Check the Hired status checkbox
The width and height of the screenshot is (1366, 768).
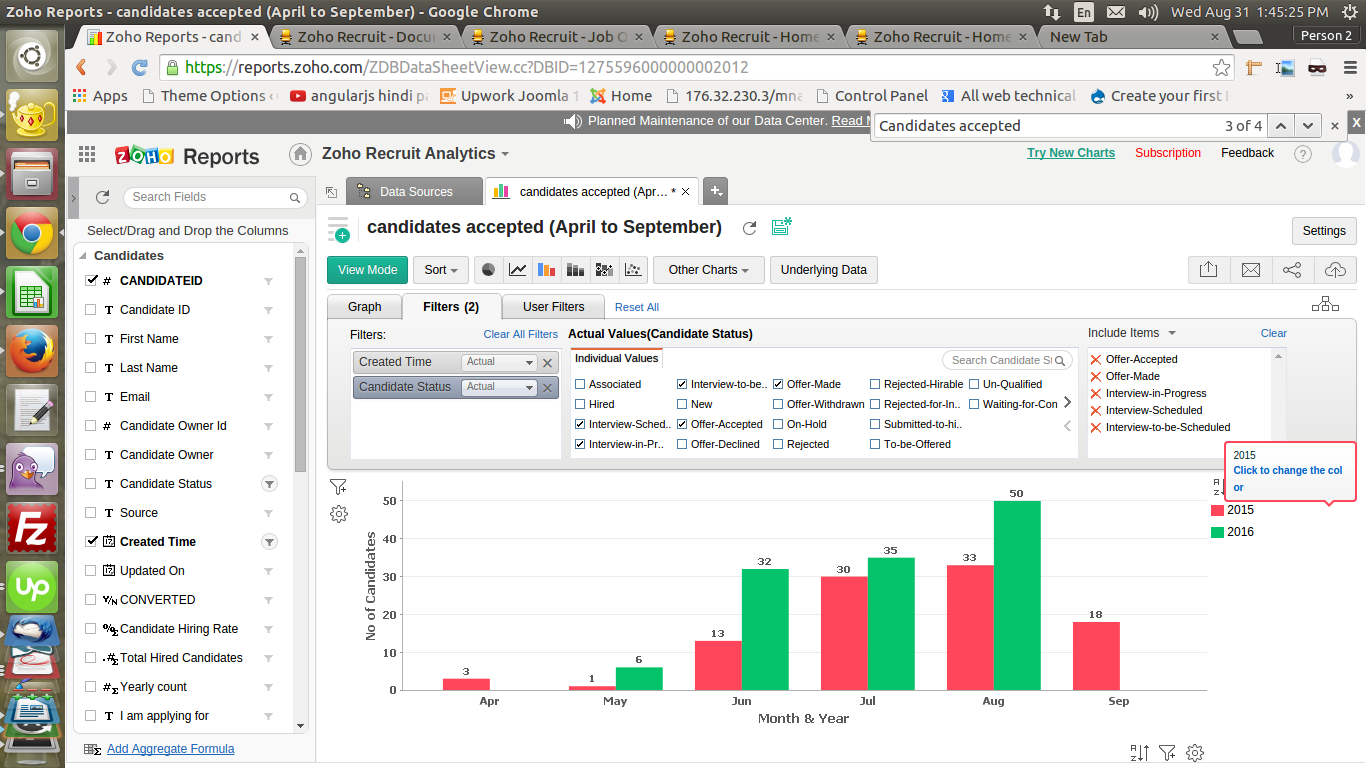[580, 404]
